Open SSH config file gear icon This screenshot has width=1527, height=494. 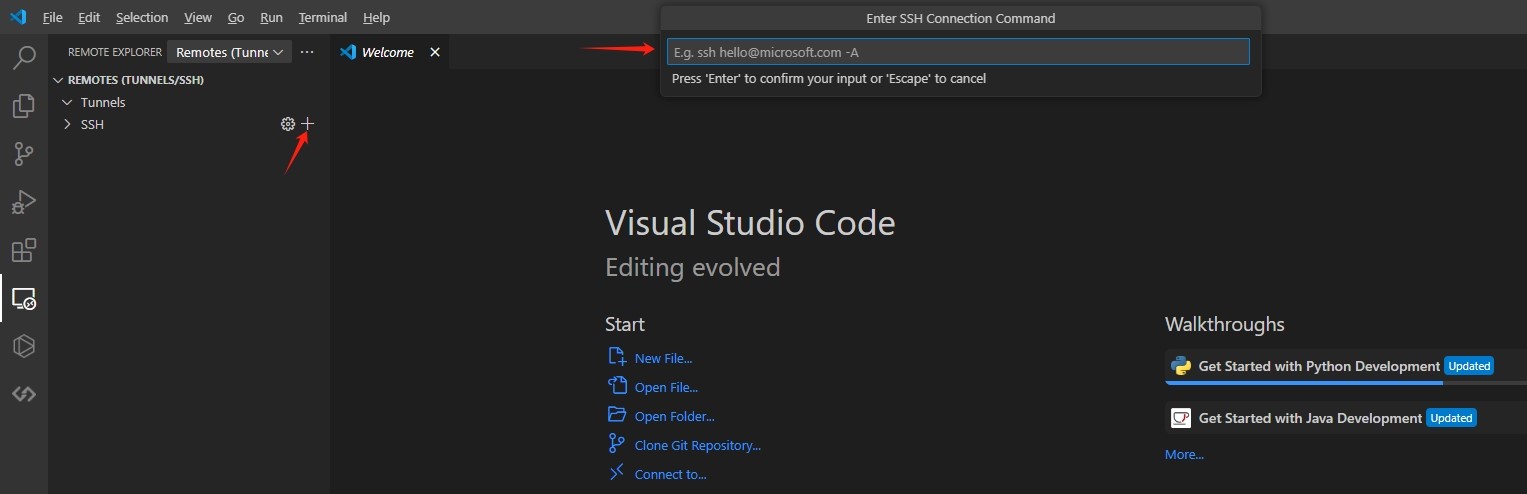(288, 124)
